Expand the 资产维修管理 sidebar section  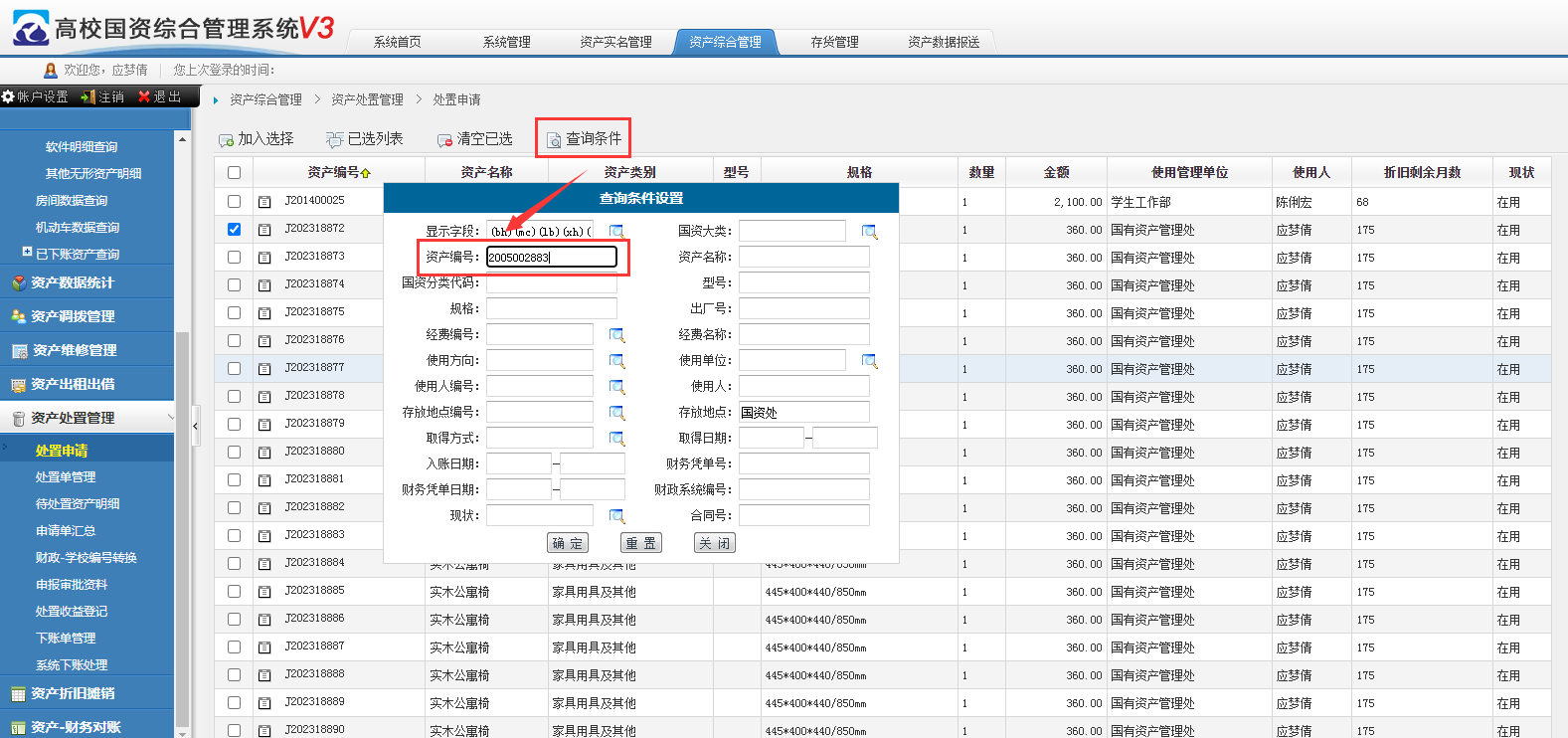[x=74, y=350]
